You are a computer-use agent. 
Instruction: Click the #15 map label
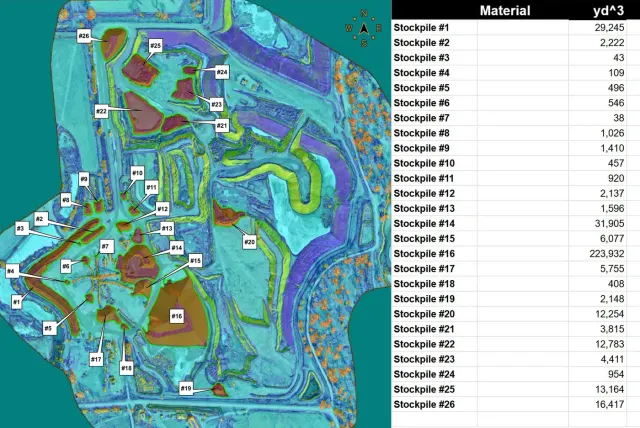(196, 261)
